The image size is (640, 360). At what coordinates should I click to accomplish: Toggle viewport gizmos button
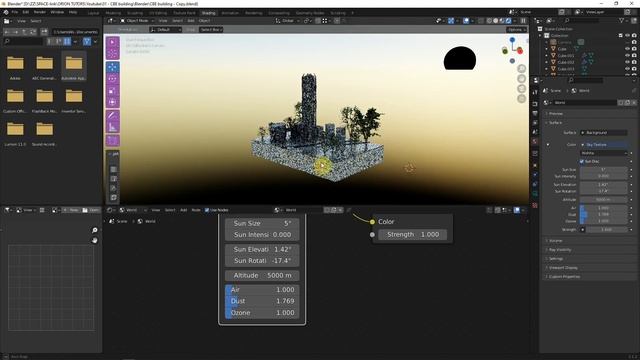coord(451,20)
